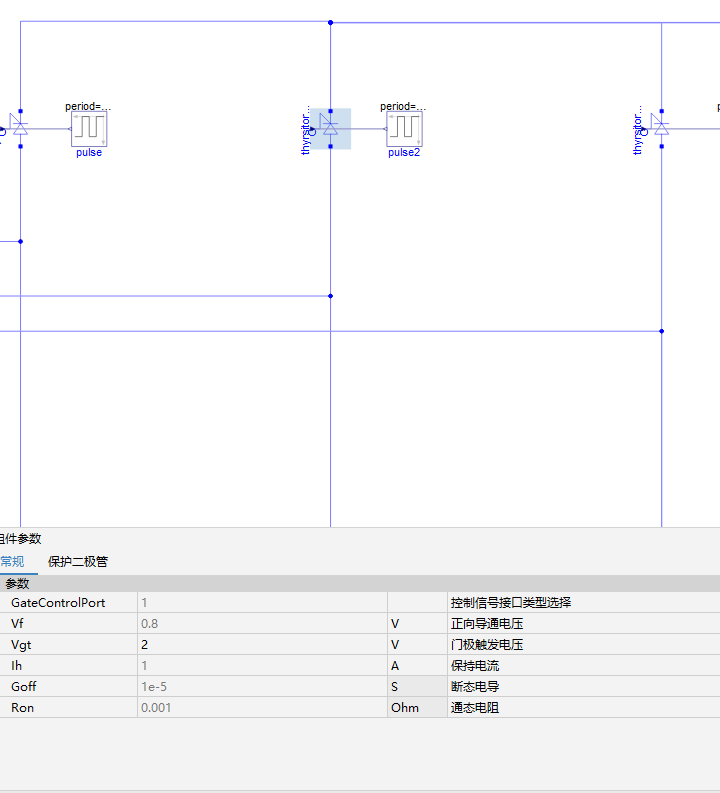Click the Ron value field
Image resolution: width=720 pixels, height=793 pixels.
(x=262, y=708)
